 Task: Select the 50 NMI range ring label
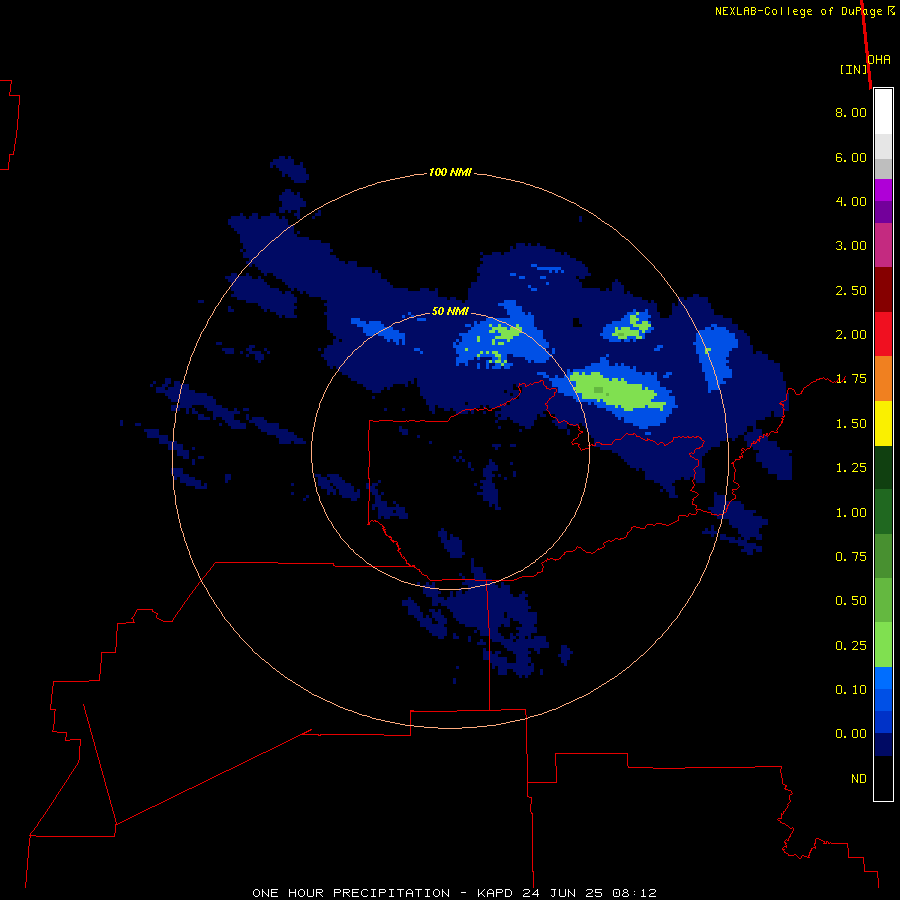pos(450,311)
